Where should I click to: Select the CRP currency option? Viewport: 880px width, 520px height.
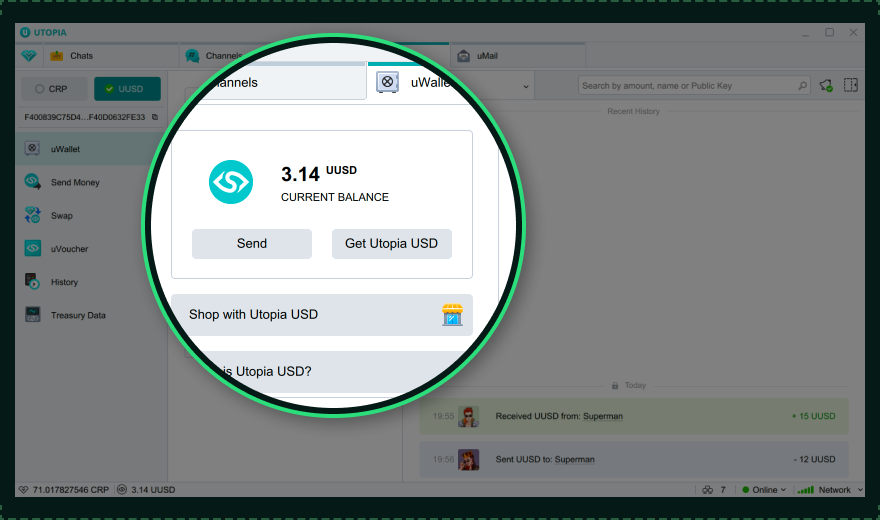tap(54, 89)
